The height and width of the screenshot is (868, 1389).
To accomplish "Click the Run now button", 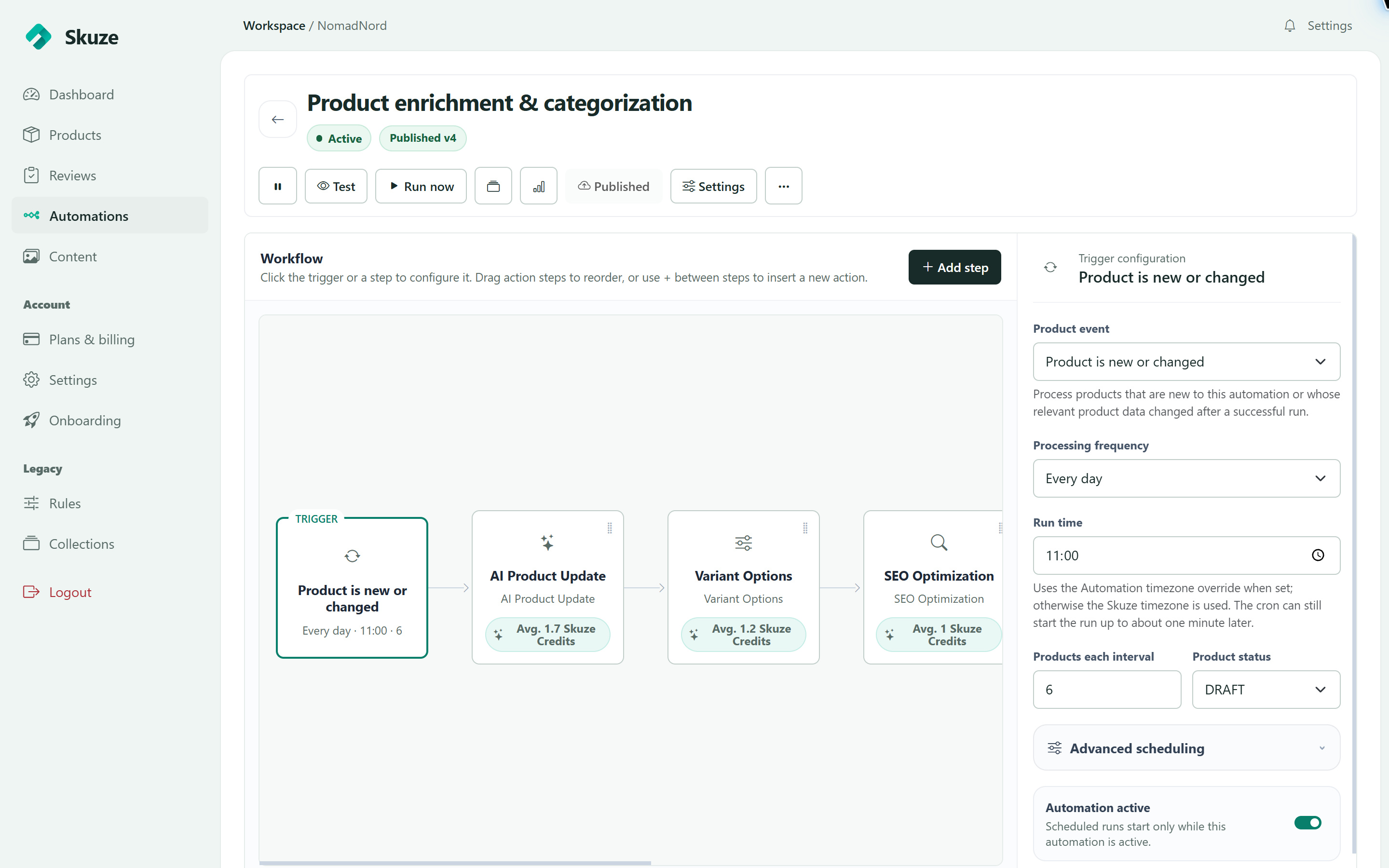I will coord(421,186).
